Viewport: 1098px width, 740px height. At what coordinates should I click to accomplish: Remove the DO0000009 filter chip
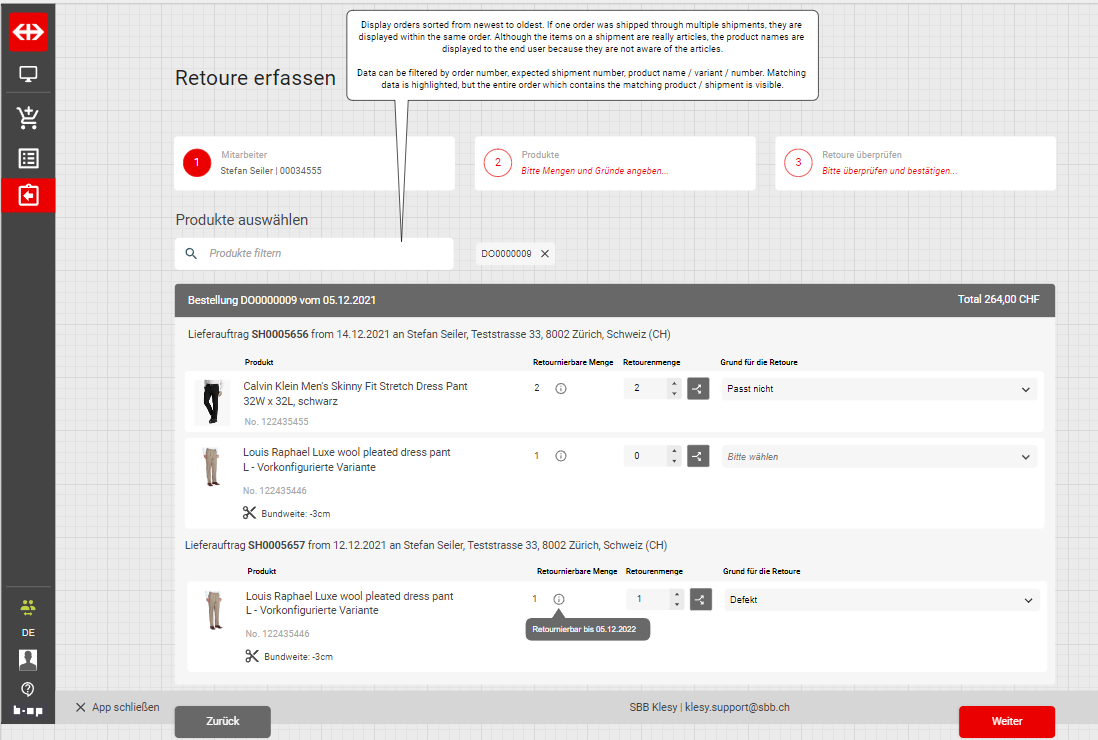(x=545, y=254)
